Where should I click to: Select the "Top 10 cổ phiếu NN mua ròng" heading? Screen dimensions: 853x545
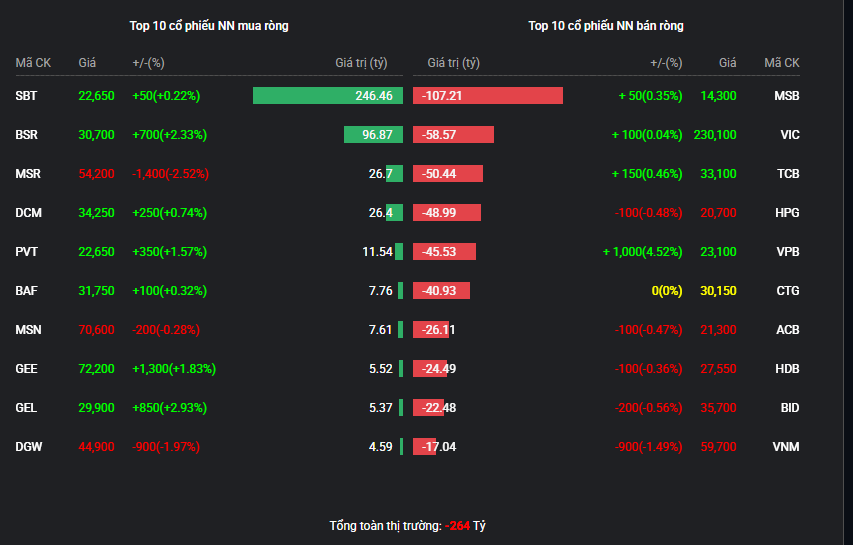click(x=209, y=26)
